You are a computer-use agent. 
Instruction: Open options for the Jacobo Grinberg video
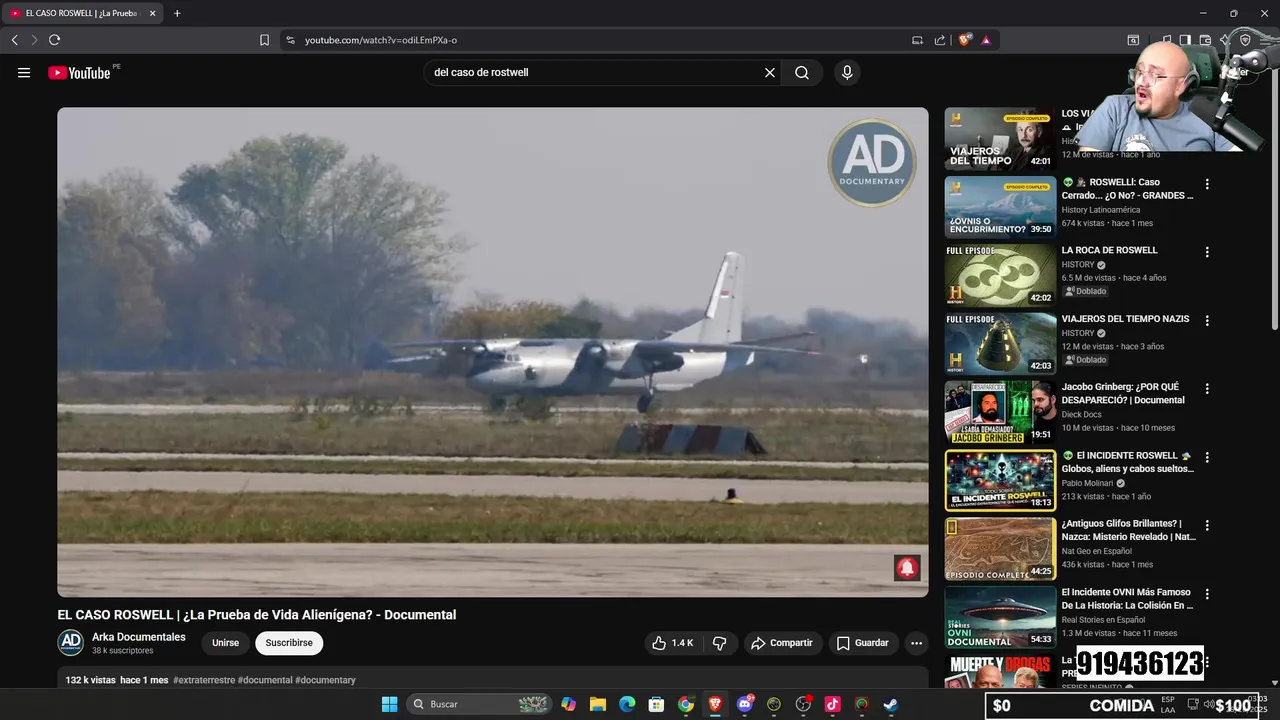tap(1207, 388)
